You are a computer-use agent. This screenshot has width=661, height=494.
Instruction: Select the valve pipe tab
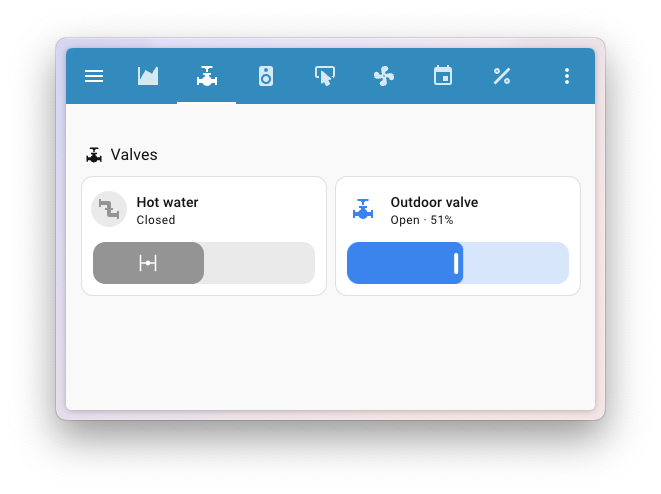(x=206, y=76)
